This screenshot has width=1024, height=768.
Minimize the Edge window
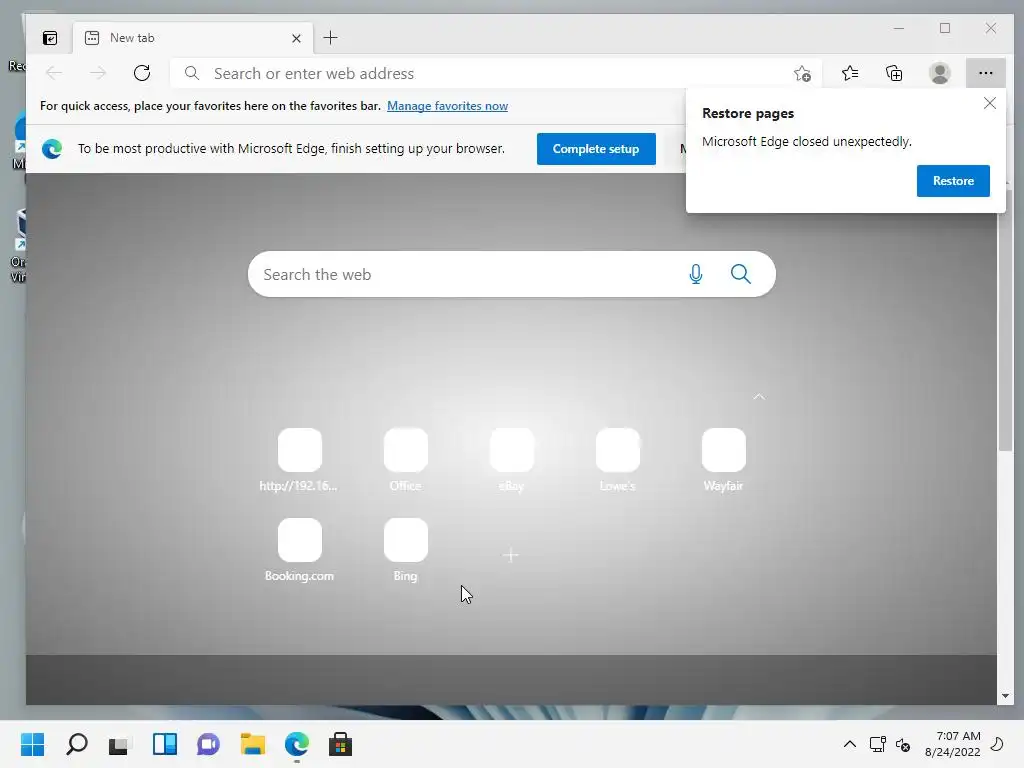click(x=899, y=28)
